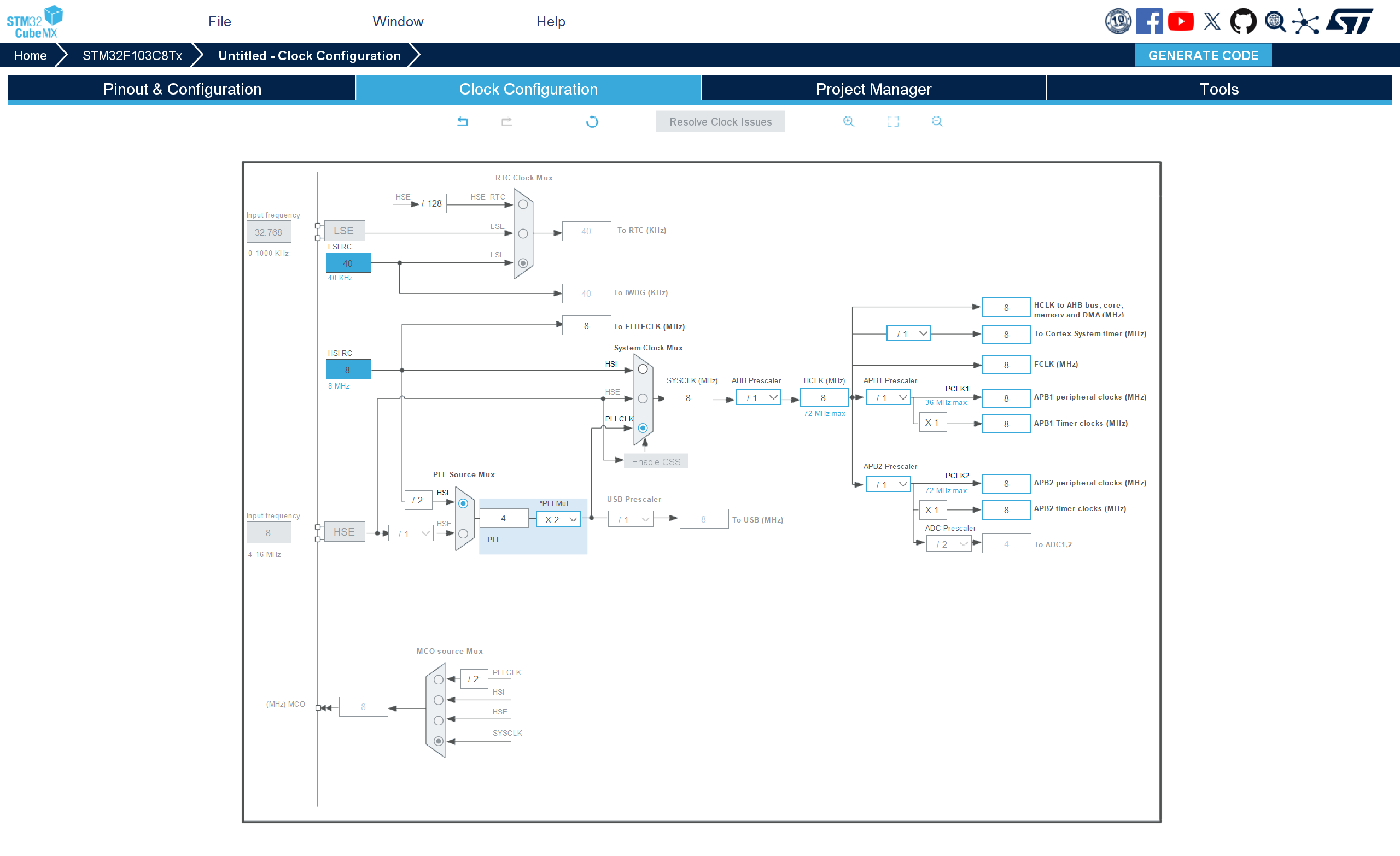Select HSI in System Clock Mux

pyautogui.click(x=643, y=369)
